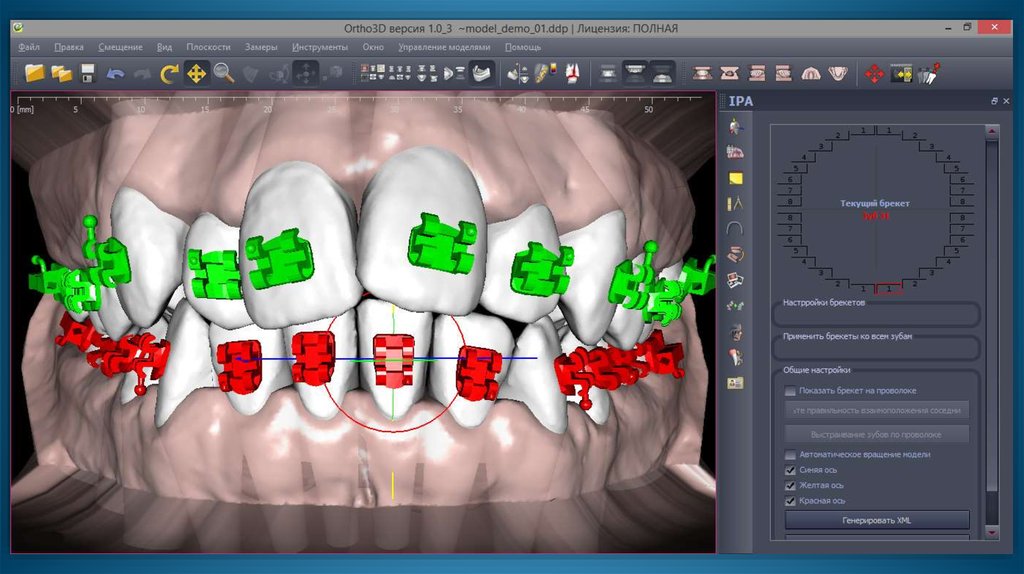Click the open folder icon in toolbar
Screen dimensions: 1024x574
click(35, 73)
